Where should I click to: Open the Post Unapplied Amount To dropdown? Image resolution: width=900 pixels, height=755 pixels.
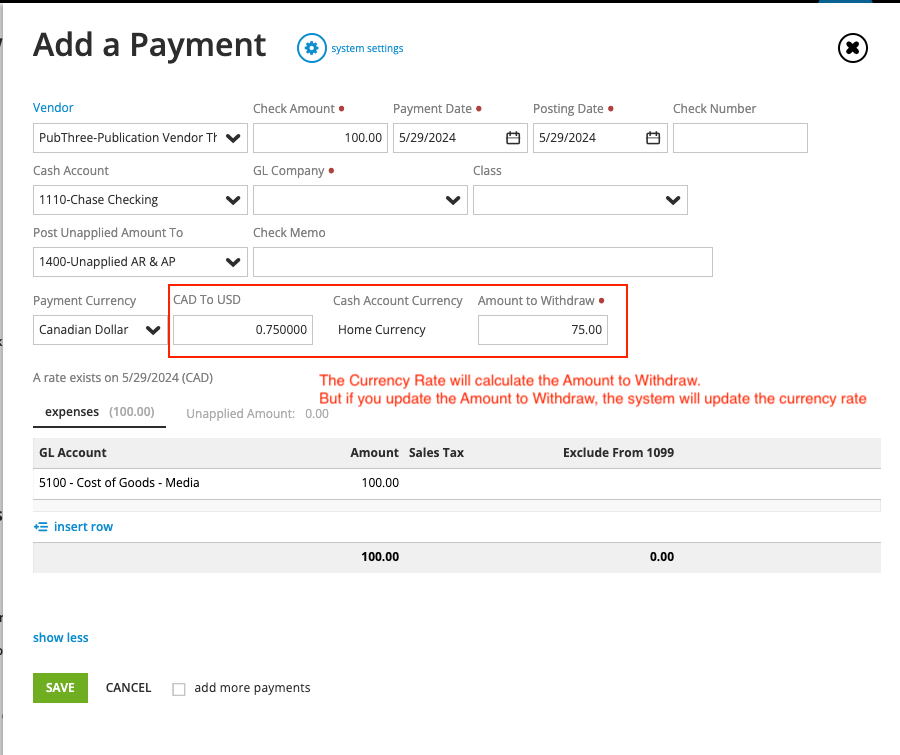233,261
